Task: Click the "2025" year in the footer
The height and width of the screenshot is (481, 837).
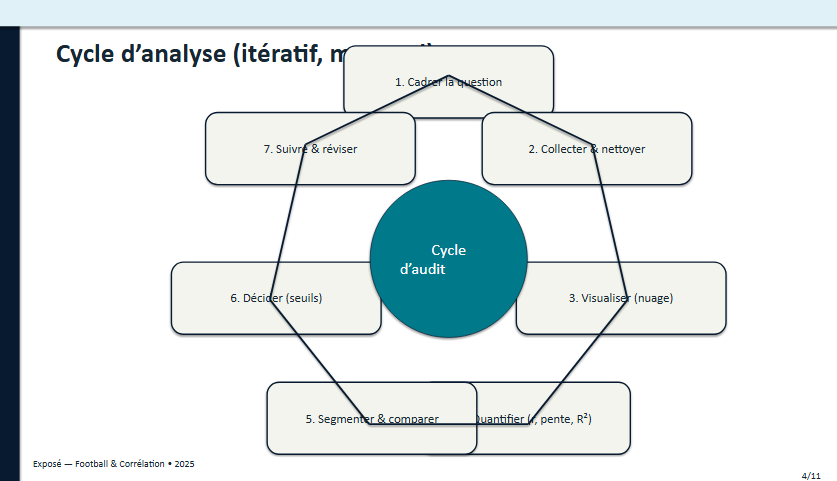Action: (x=184, y=464)
